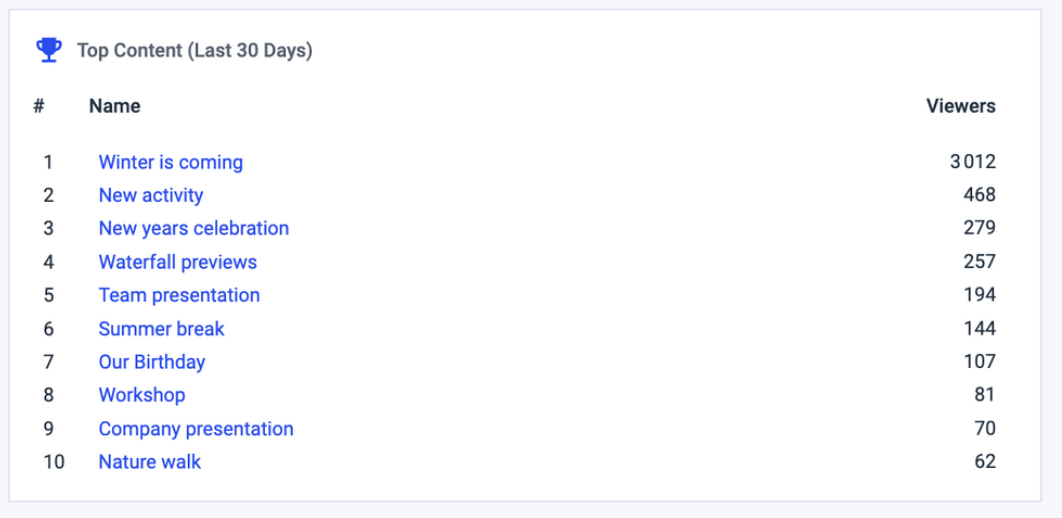The height and width of the screenshot is (518, 1062).
Task: Open the Workshop content link
Action: coord(142,395)
